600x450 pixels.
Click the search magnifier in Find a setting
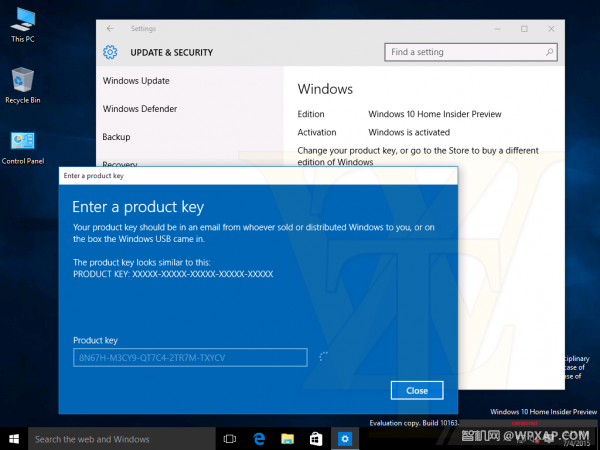click(x=549, y=52)
